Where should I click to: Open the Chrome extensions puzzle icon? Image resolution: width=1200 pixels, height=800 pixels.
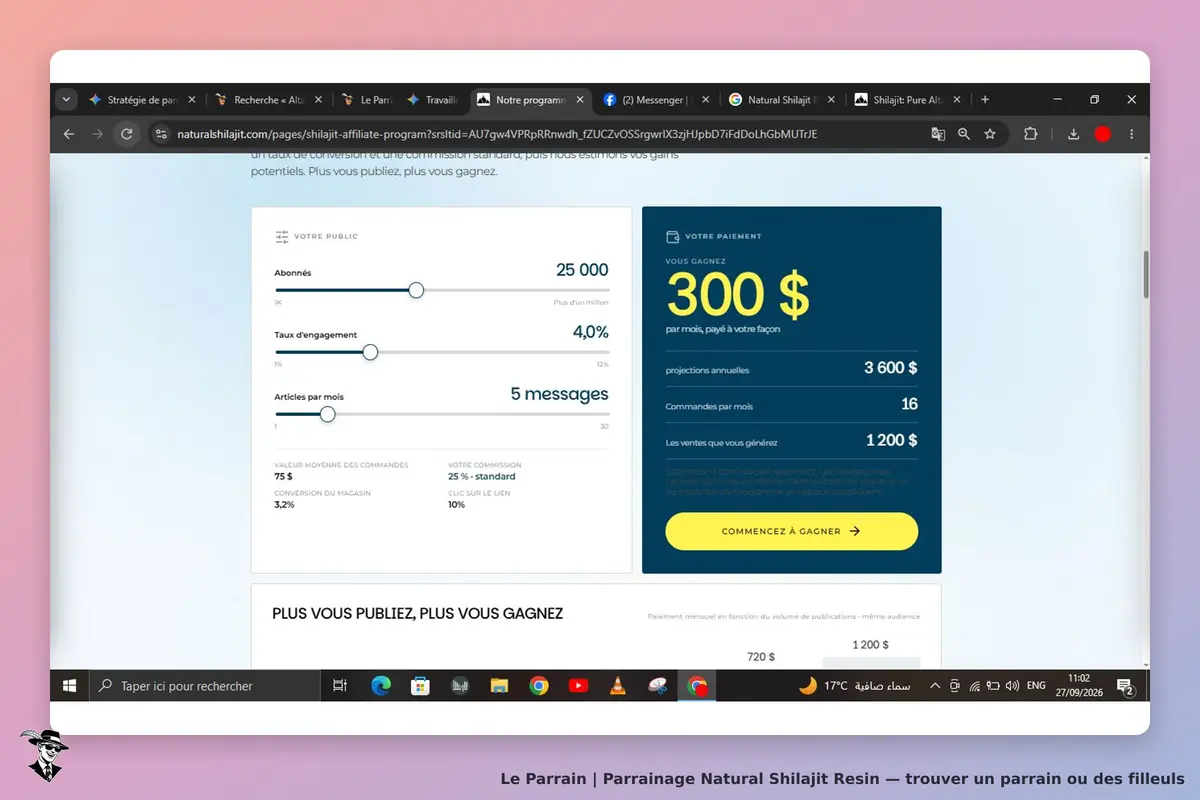click(x=1031, y=134)
